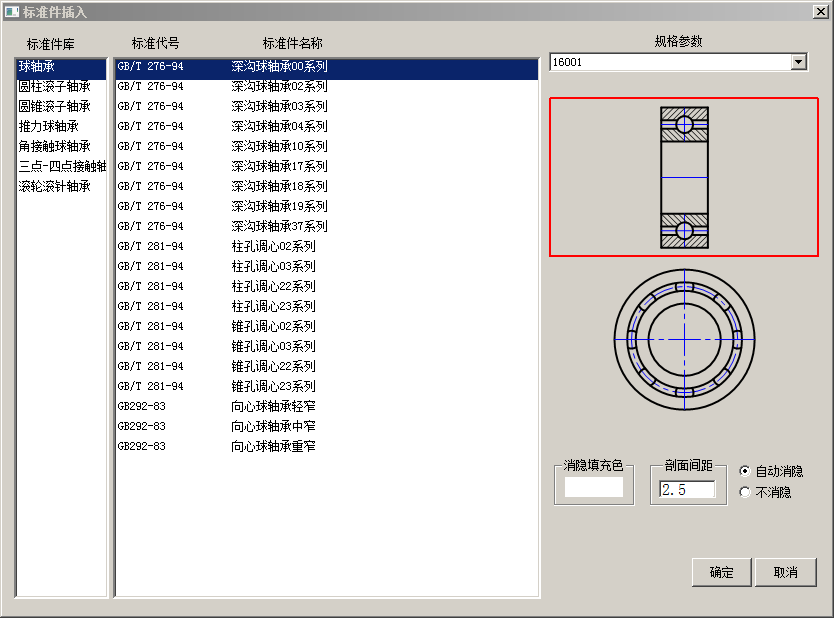Cancel with the 取消 button
Viewport: 834px width, 618px height.
(x=786, y=572)
